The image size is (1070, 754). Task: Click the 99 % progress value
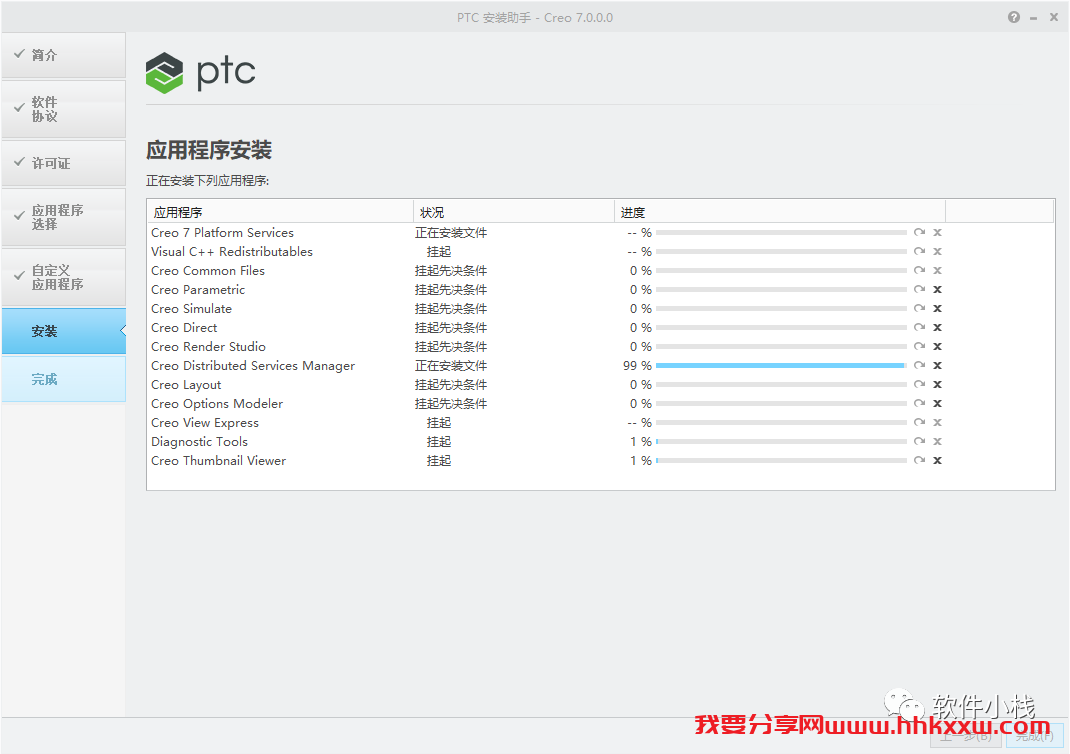point(637,366)
